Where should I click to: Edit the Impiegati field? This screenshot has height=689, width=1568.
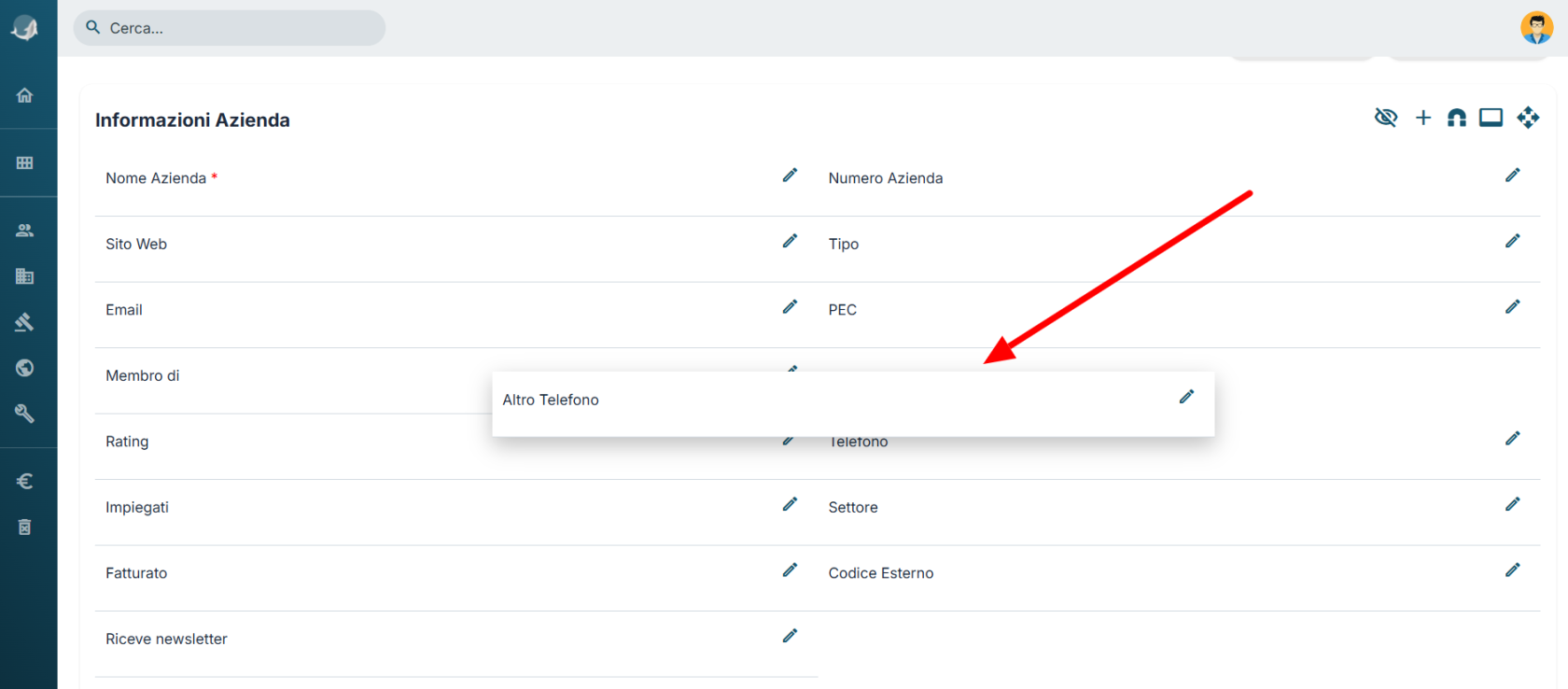coord(790,504)
